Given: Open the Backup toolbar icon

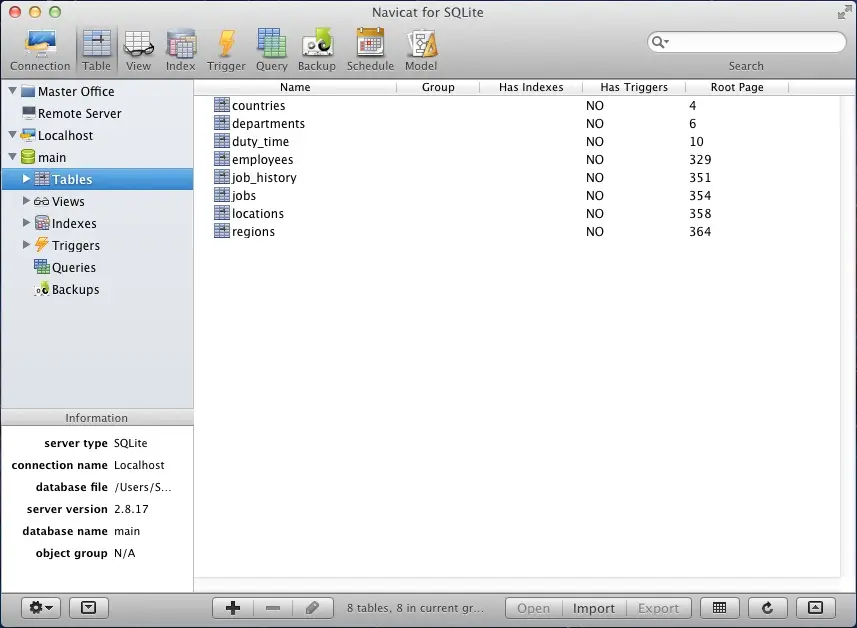Looking at the screenshot, I should 316,50.
